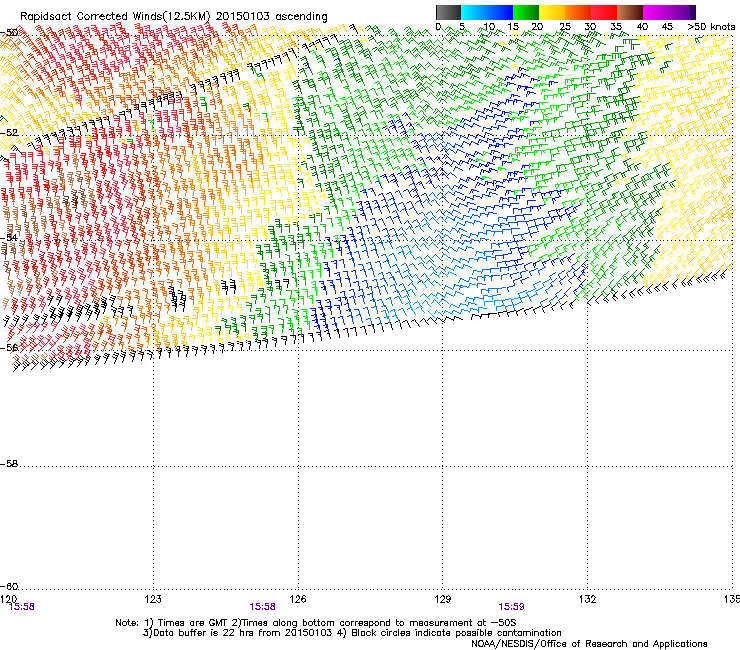Click the 'Rapidscat Corrected Winds(12.5KM)' title text
This screenshot has width=740, height=650.
point(115,17)
